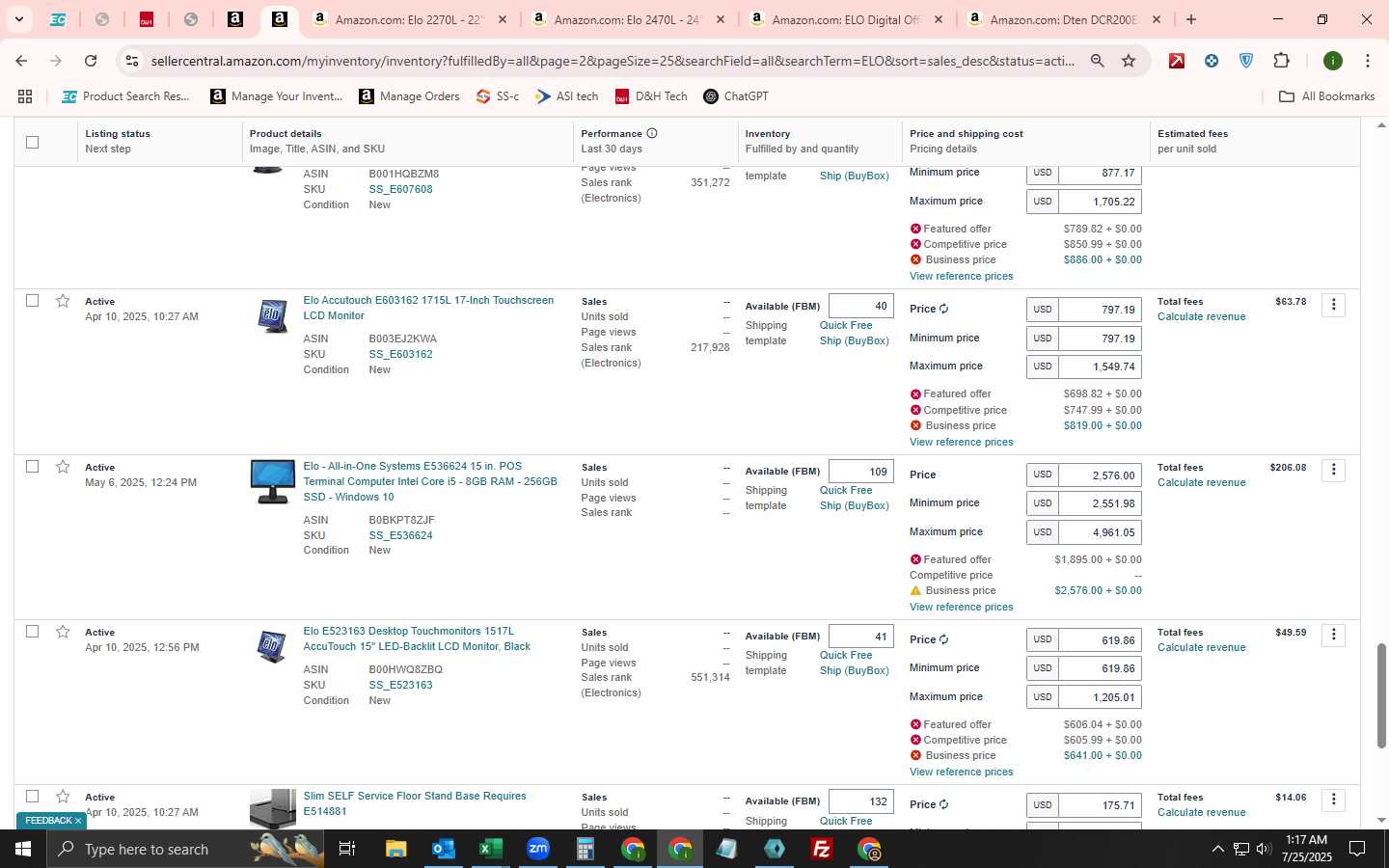Check the box for SS_E603162 listing
The height and width of the screenshot is (868, 1389).
(32, 301)
